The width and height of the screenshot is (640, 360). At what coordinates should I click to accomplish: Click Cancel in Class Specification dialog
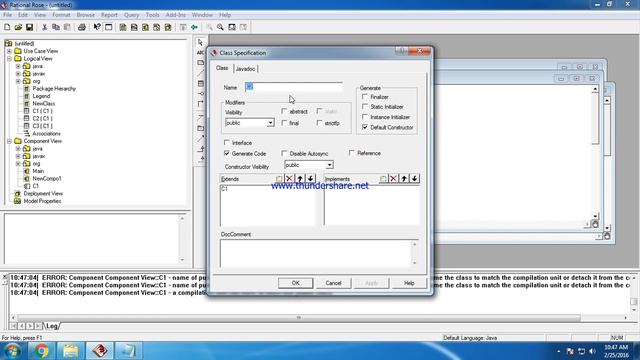(x=333, y=283)
